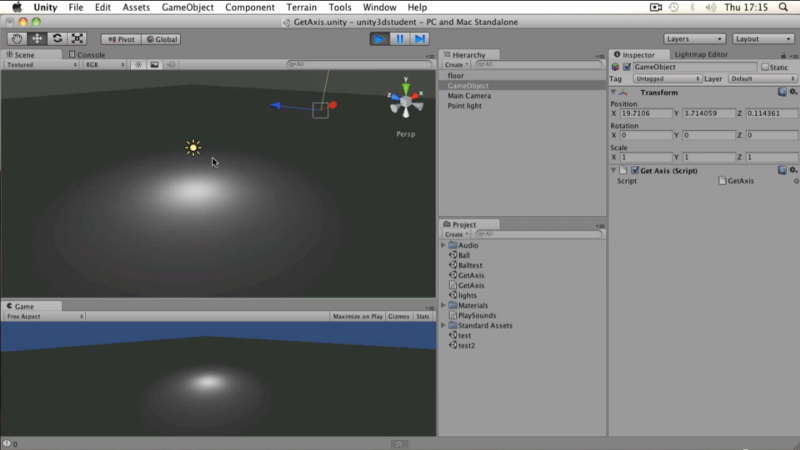Toggle scene lighting sun icon
The image size is (800, 450).
tap(138, 65)
